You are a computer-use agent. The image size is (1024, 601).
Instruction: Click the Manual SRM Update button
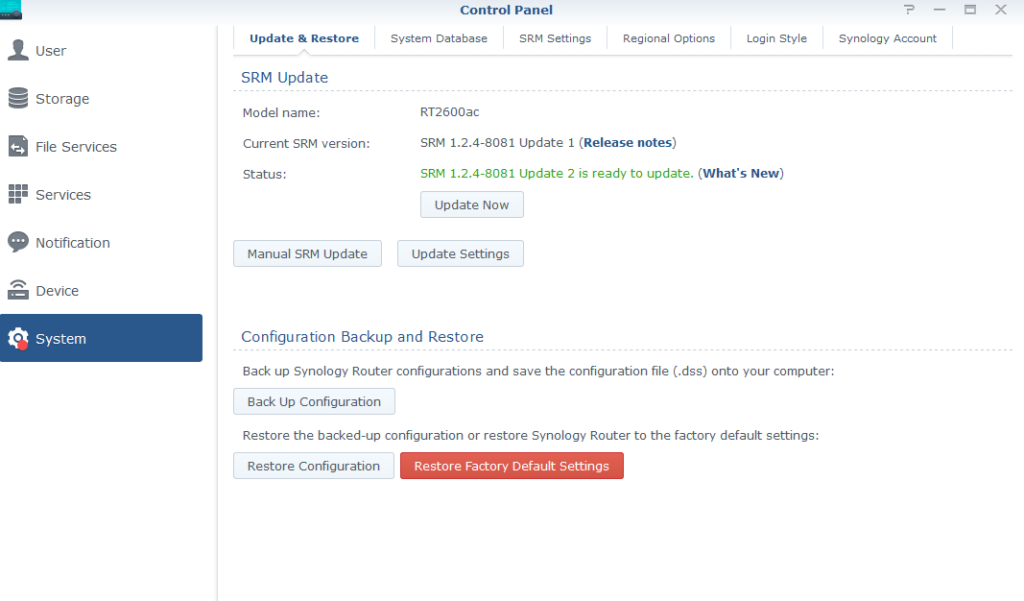coord(307,254)
